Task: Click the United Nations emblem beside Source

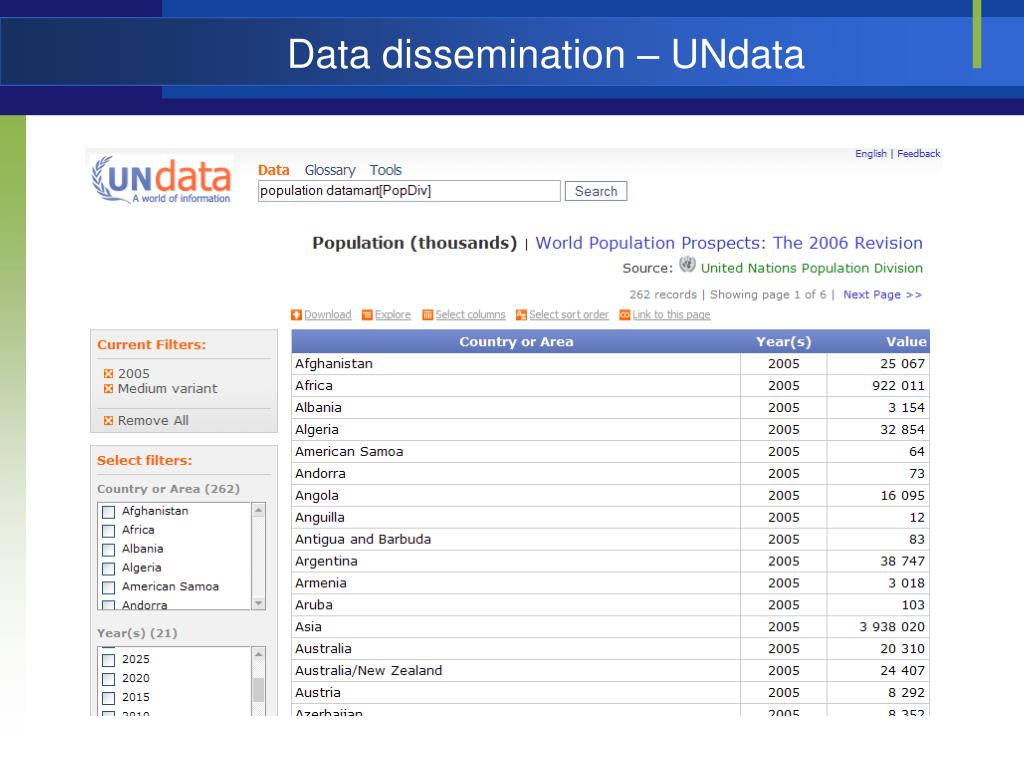Action: coord(687,264)
